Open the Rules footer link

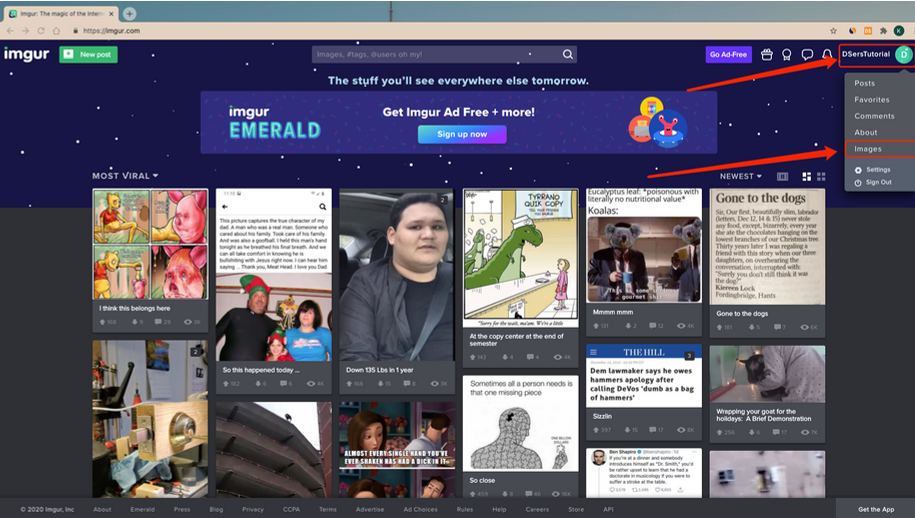tap(465, 509)
